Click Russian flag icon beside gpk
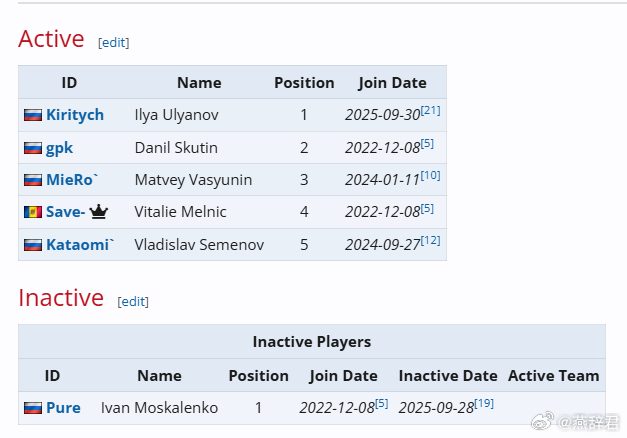Image resolution: width=627 pixels, height=438 pixels. pos(32,148)
